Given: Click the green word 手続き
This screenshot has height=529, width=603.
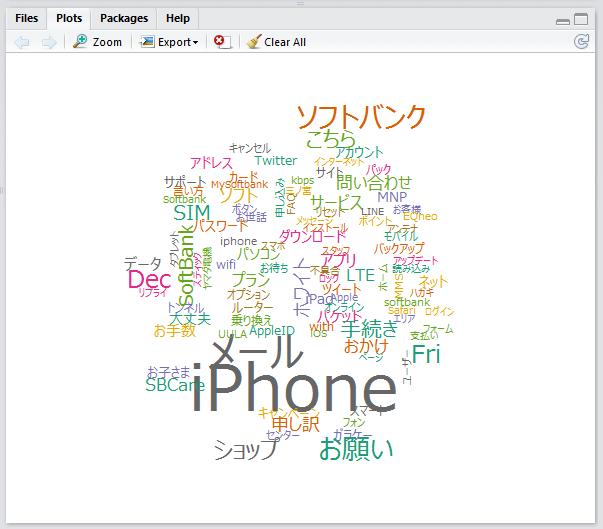Looking at the screenshot, I should 369,329.
